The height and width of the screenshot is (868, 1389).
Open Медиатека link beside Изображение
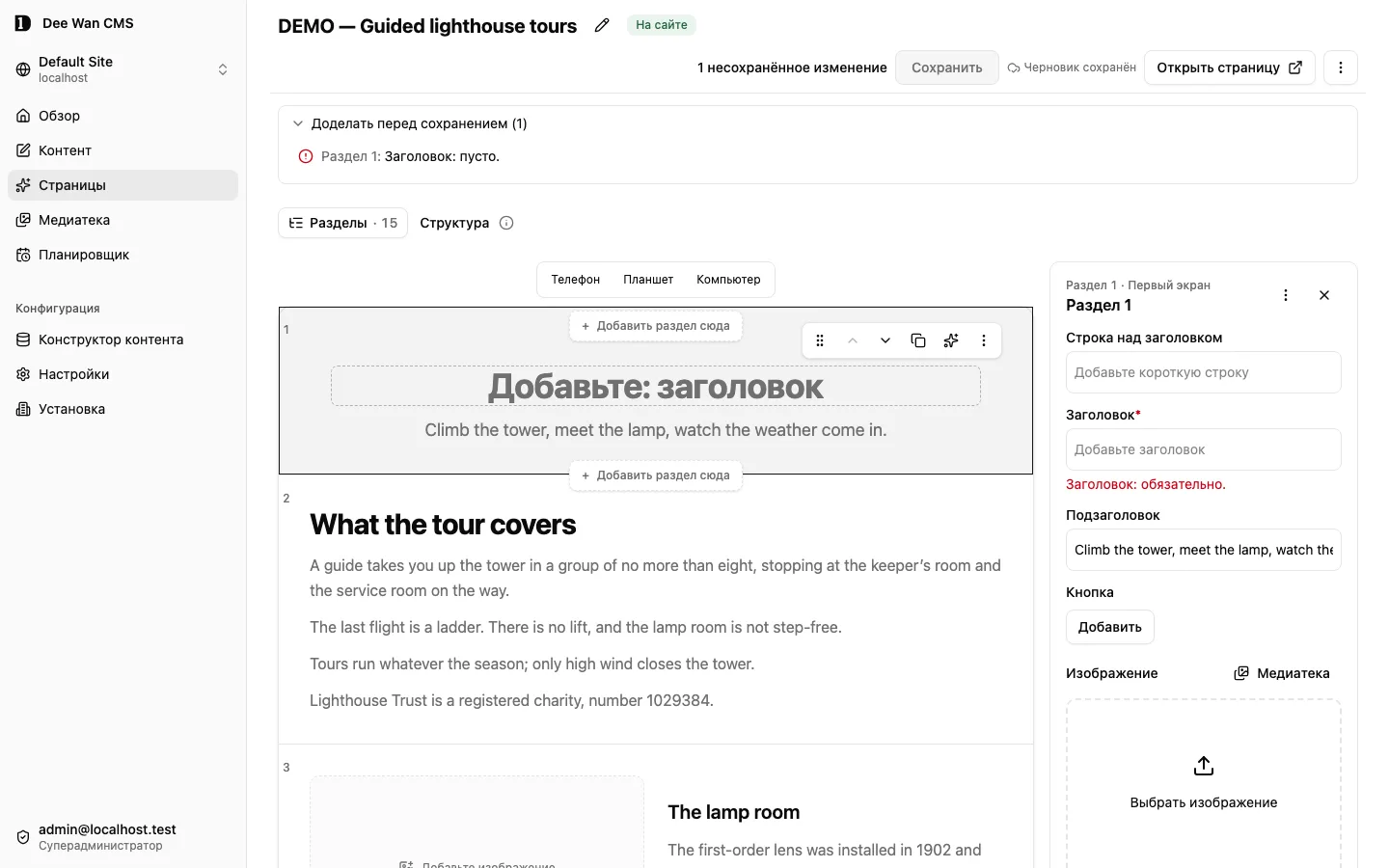pyautogui.click(x=1282, y=673)
